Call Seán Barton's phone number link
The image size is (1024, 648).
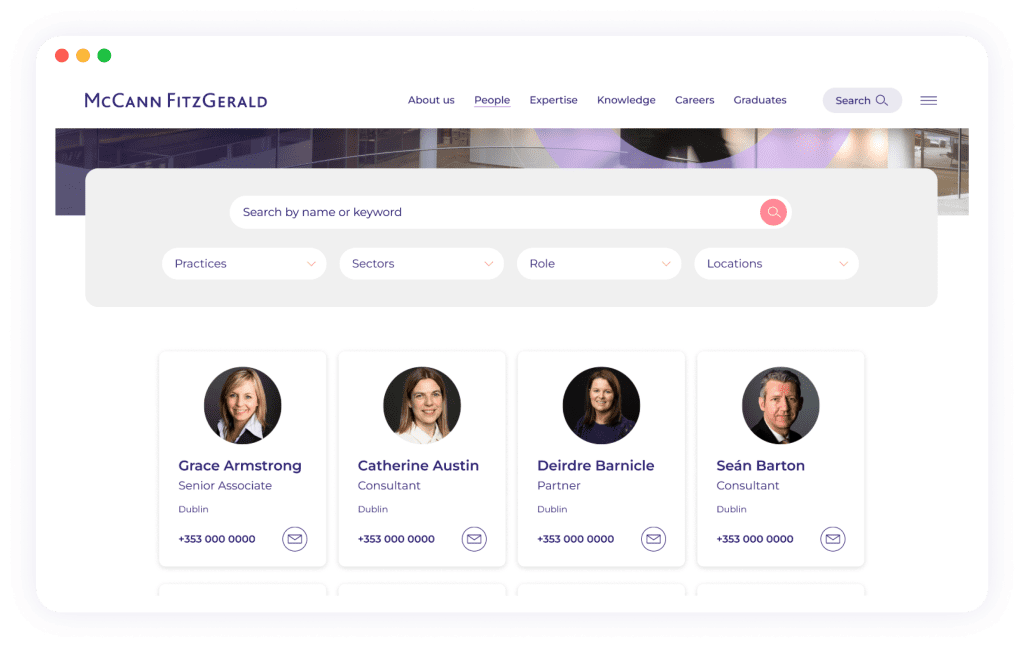[755, 539]
